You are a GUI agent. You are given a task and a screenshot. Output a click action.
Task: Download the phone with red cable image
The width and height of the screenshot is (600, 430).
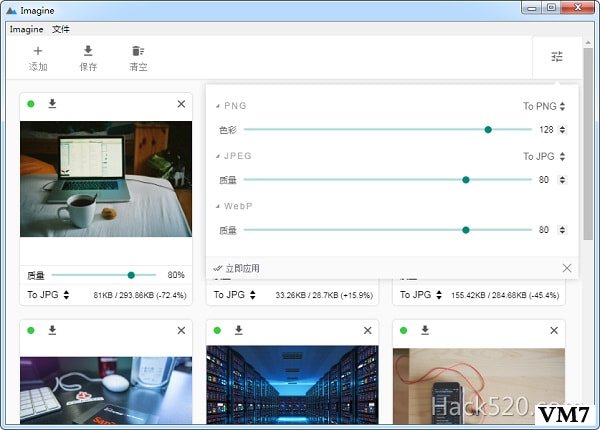425,330
